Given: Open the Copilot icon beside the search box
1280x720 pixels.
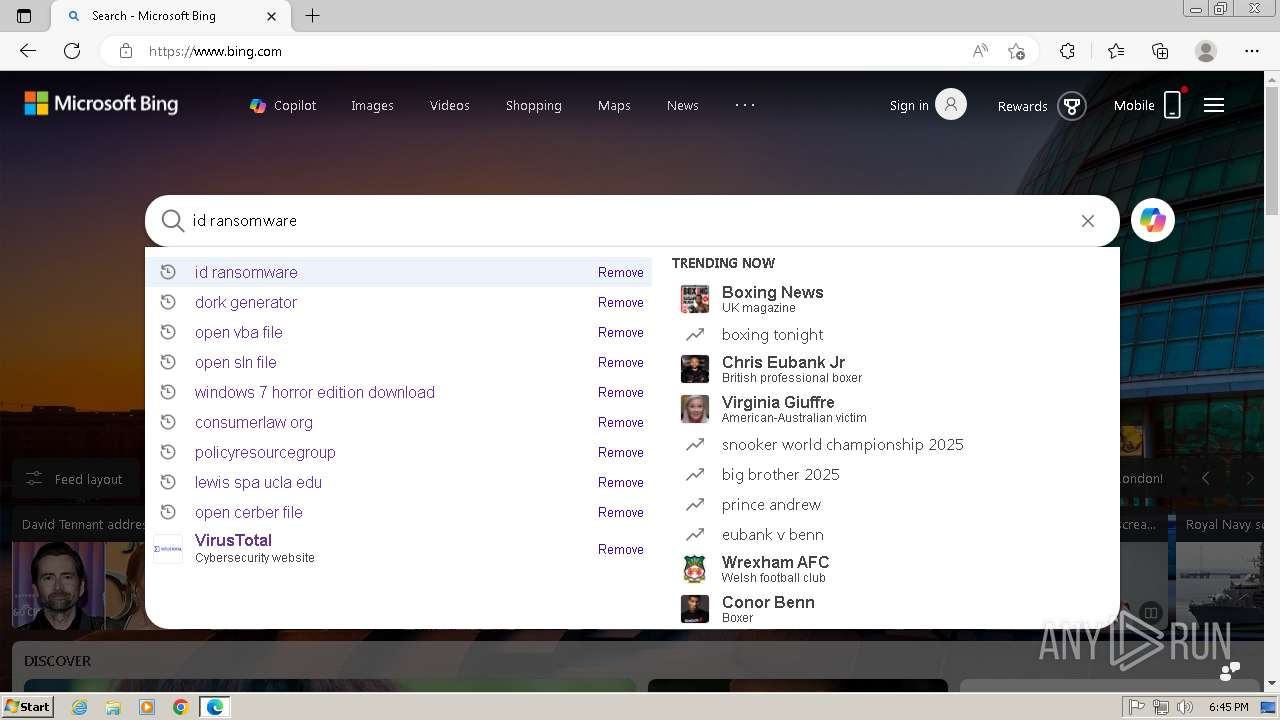Looking at the screenshot, I should pos(1153,221).
